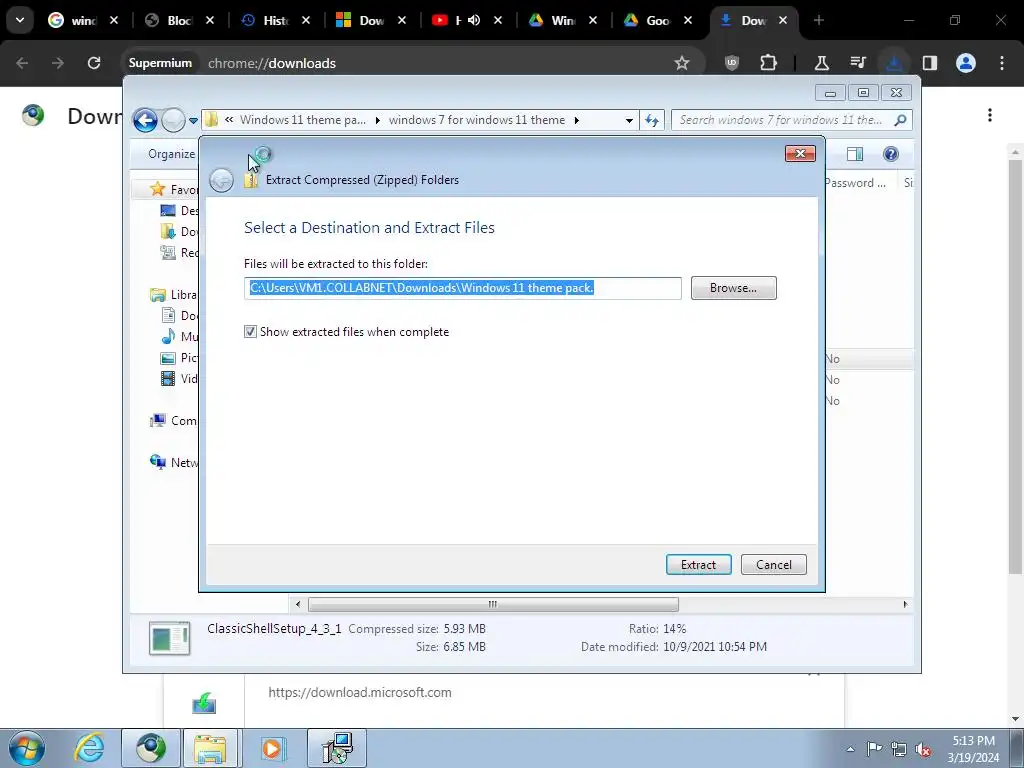The image size is (1024, 768).
Task: Open the Windows Start button
Action: point(27,748)
